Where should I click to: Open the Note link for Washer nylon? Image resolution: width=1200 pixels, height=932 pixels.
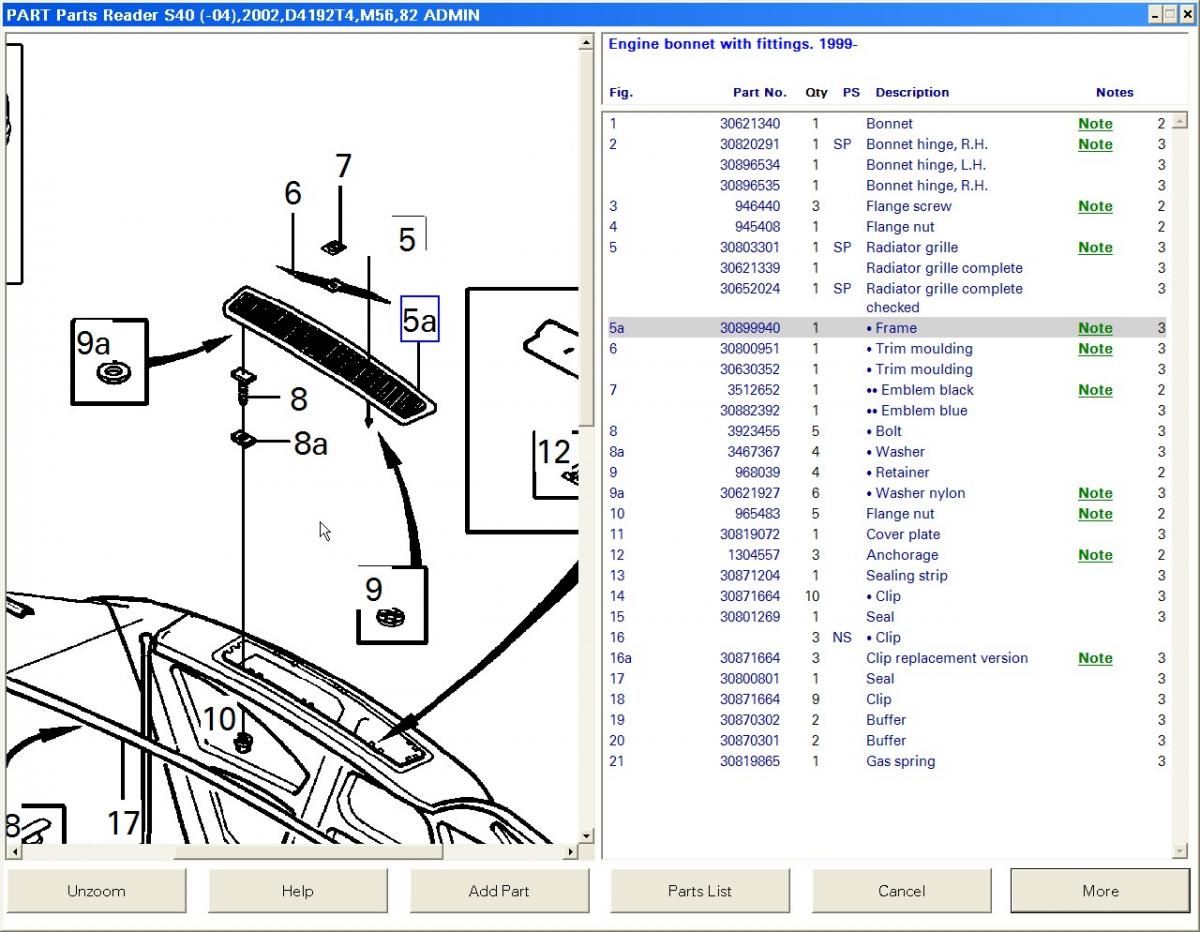pyautogui.click(x=1095, y=493)
